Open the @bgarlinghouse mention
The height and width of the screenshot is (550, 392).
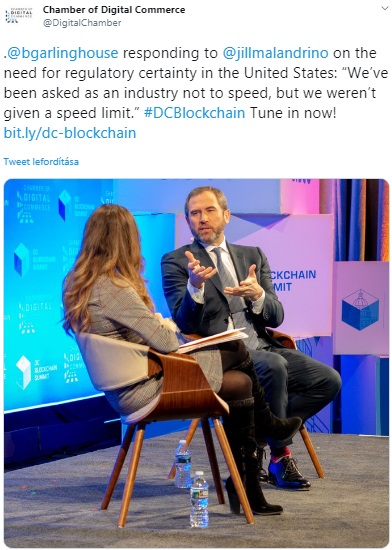pyautogui.click(x=62, y=53)
